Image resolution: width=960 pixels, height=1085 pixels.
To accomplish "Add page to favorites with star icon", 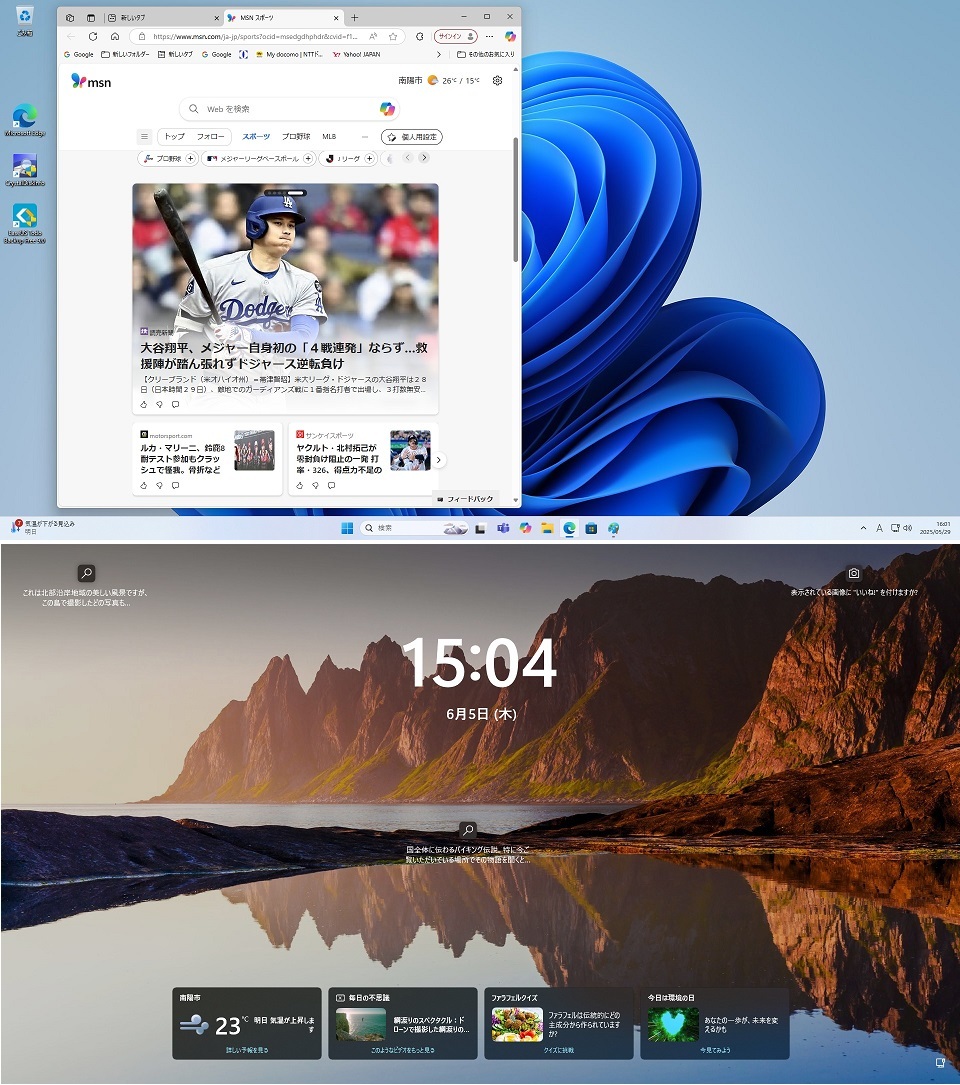I will point(393,36).
